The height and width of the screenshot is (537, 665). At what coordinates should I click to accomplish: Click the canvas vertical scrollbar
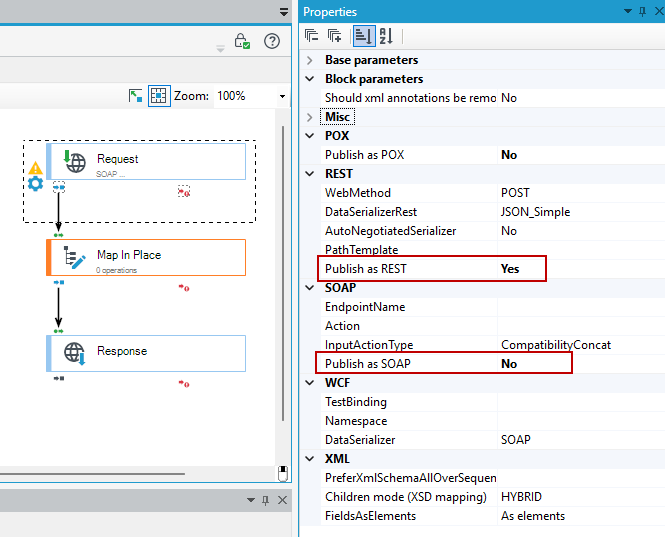point(283,274)
